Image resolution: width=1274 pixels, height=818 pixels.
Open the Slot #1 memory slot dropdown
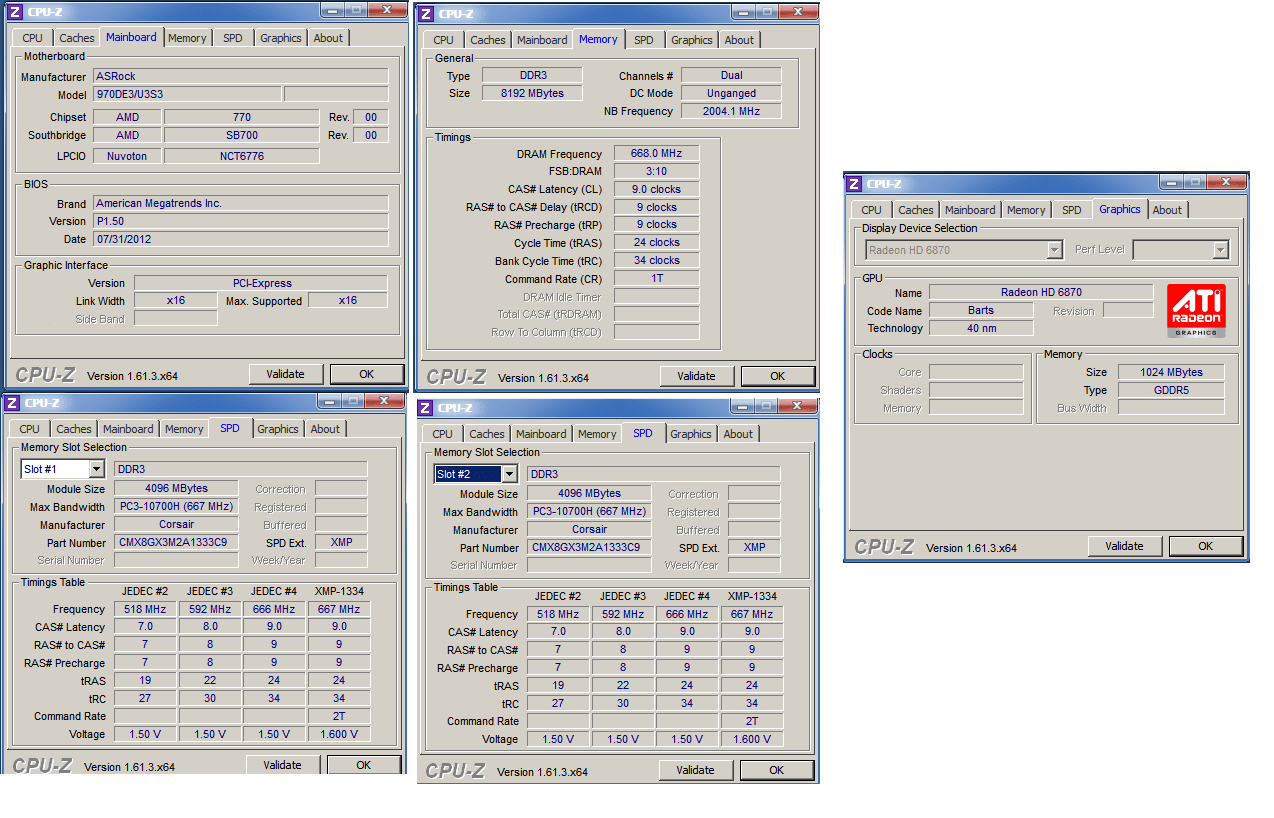(96, 469)
